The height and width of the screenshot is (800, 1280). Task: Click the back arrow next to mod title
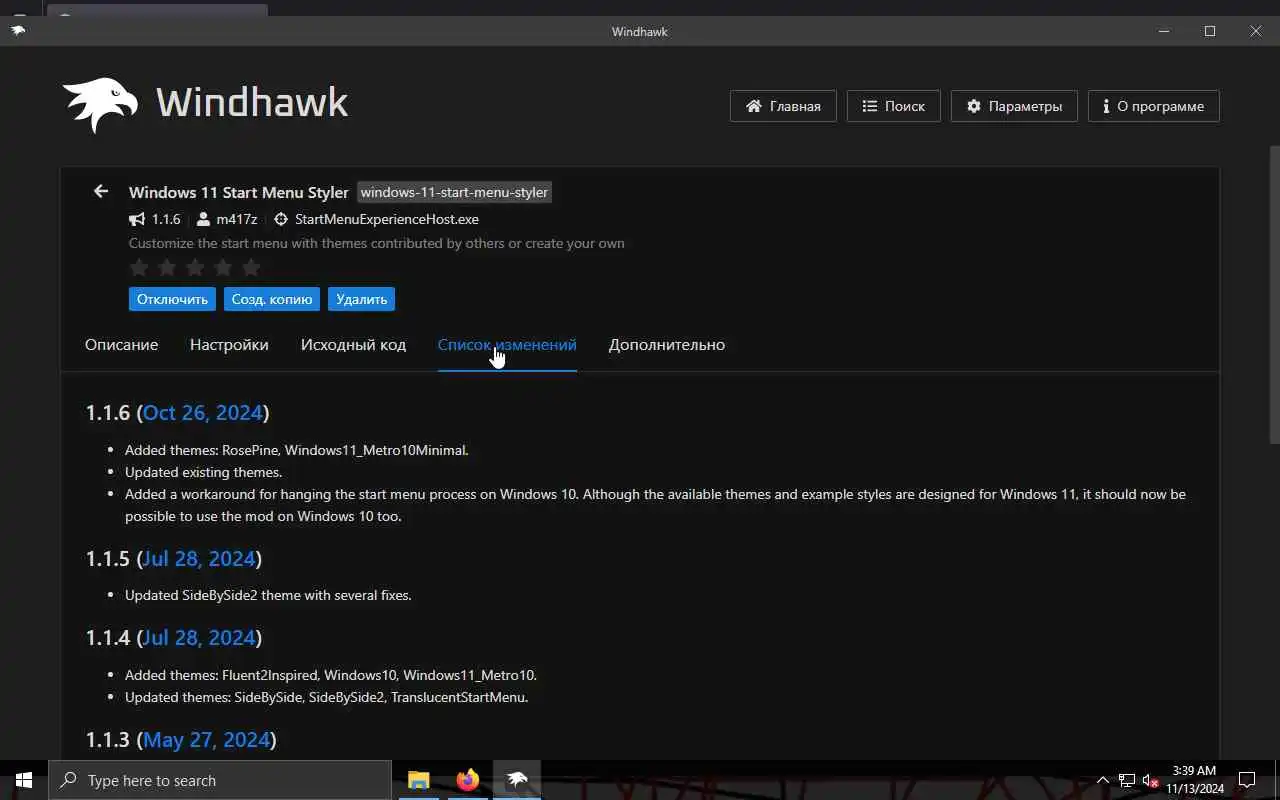pos(100,191)
